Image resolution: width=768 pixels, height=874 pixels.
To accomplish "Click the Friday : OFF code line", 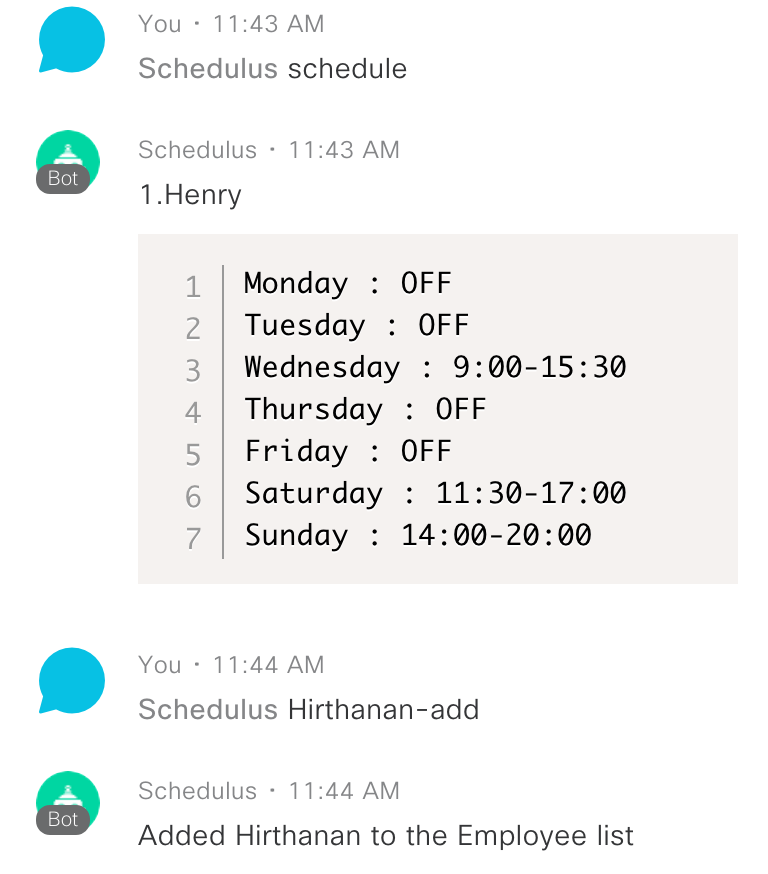I will click(348, 451).
